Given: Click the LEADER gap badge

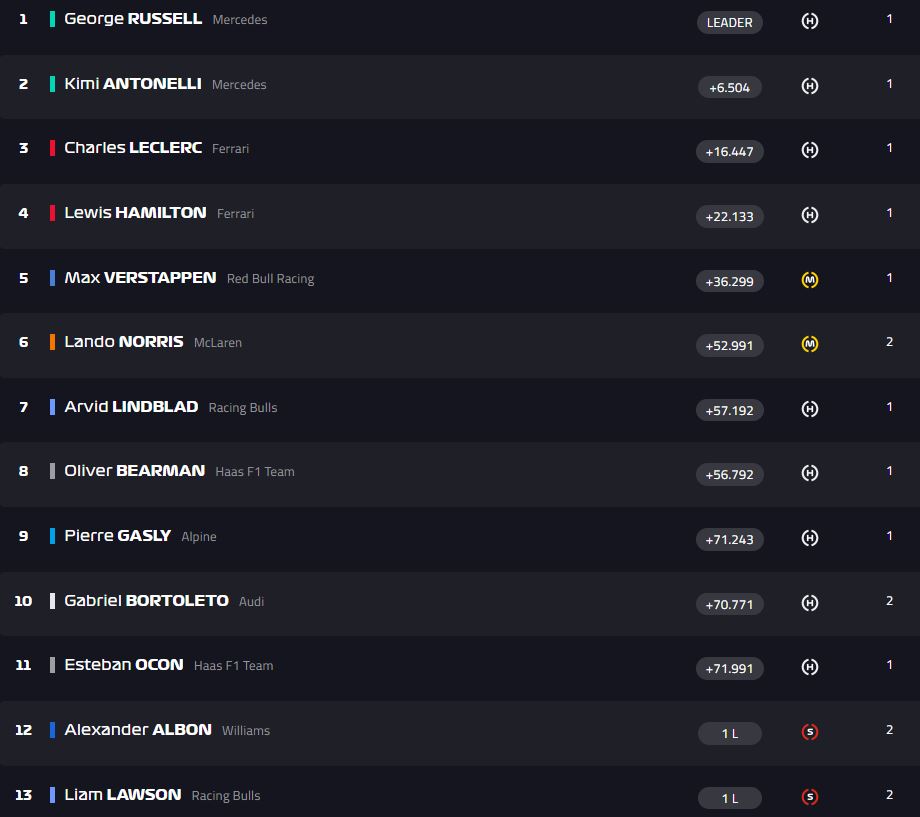Looking at the screenshot, I should 729,22.
